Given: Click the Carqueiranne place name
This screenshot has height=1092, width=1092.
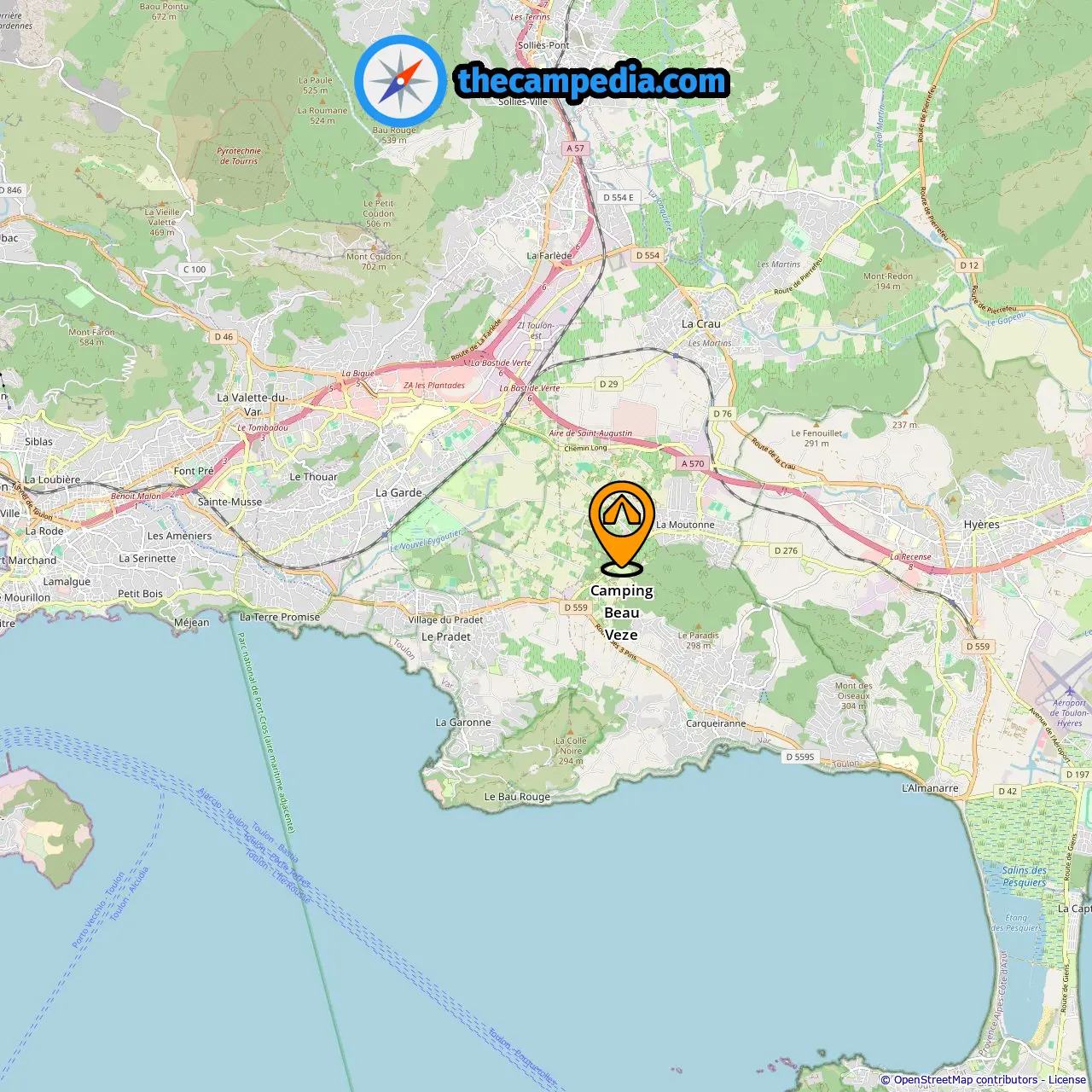Looking at the screenshot, I should coord(716,723).
